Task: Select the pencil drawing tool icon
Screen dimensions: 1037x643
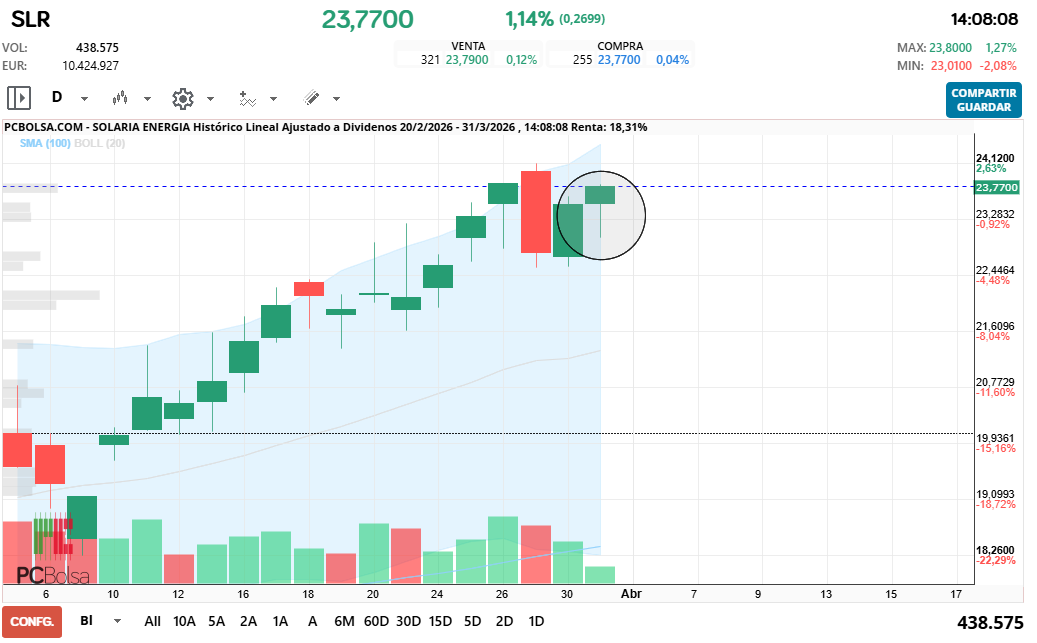Action: coord(311,98)
